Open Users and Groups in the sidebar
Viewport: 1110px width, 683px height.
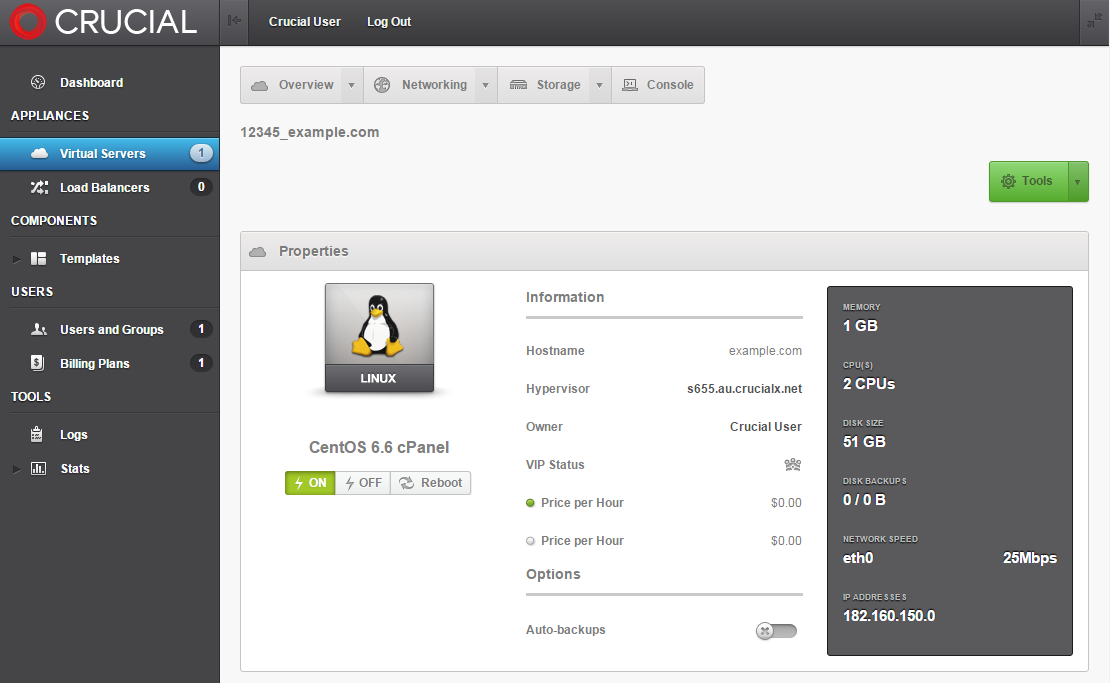(110, 329)
